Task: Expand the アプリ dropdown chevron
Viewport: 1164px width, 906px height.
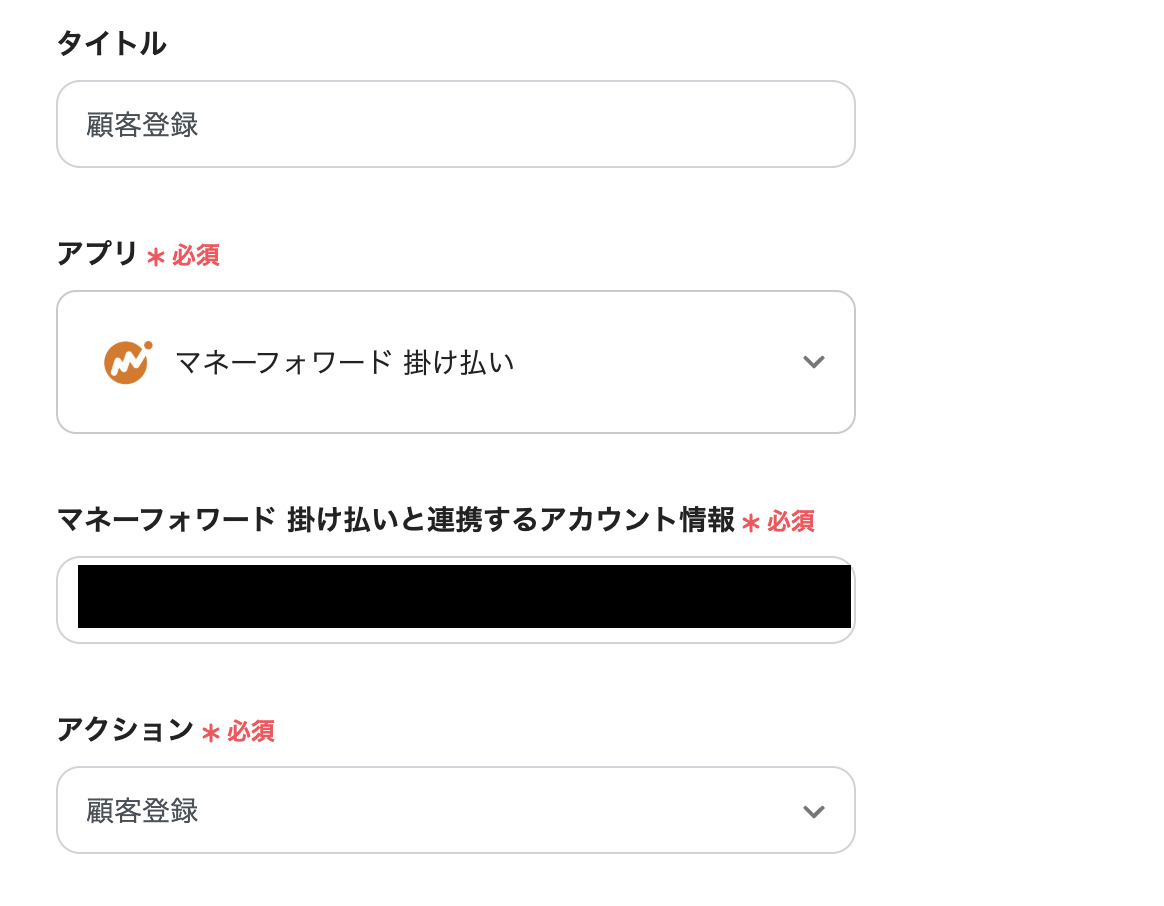Action: pos(813,362)
